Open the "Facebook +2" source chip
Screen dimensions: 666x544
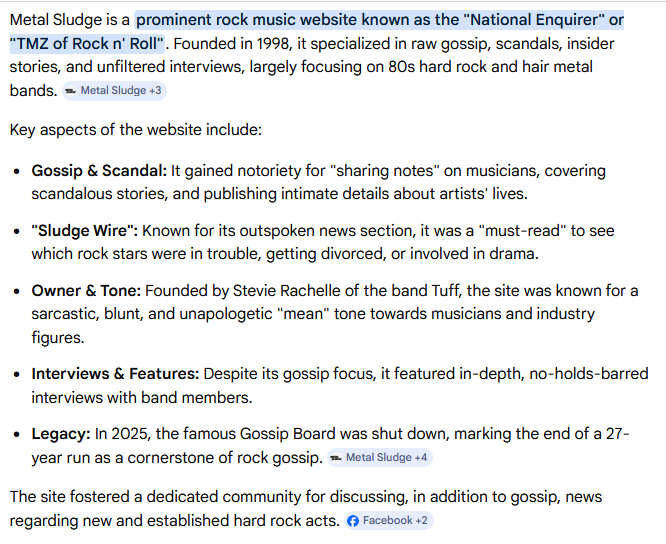coord(389,521)
